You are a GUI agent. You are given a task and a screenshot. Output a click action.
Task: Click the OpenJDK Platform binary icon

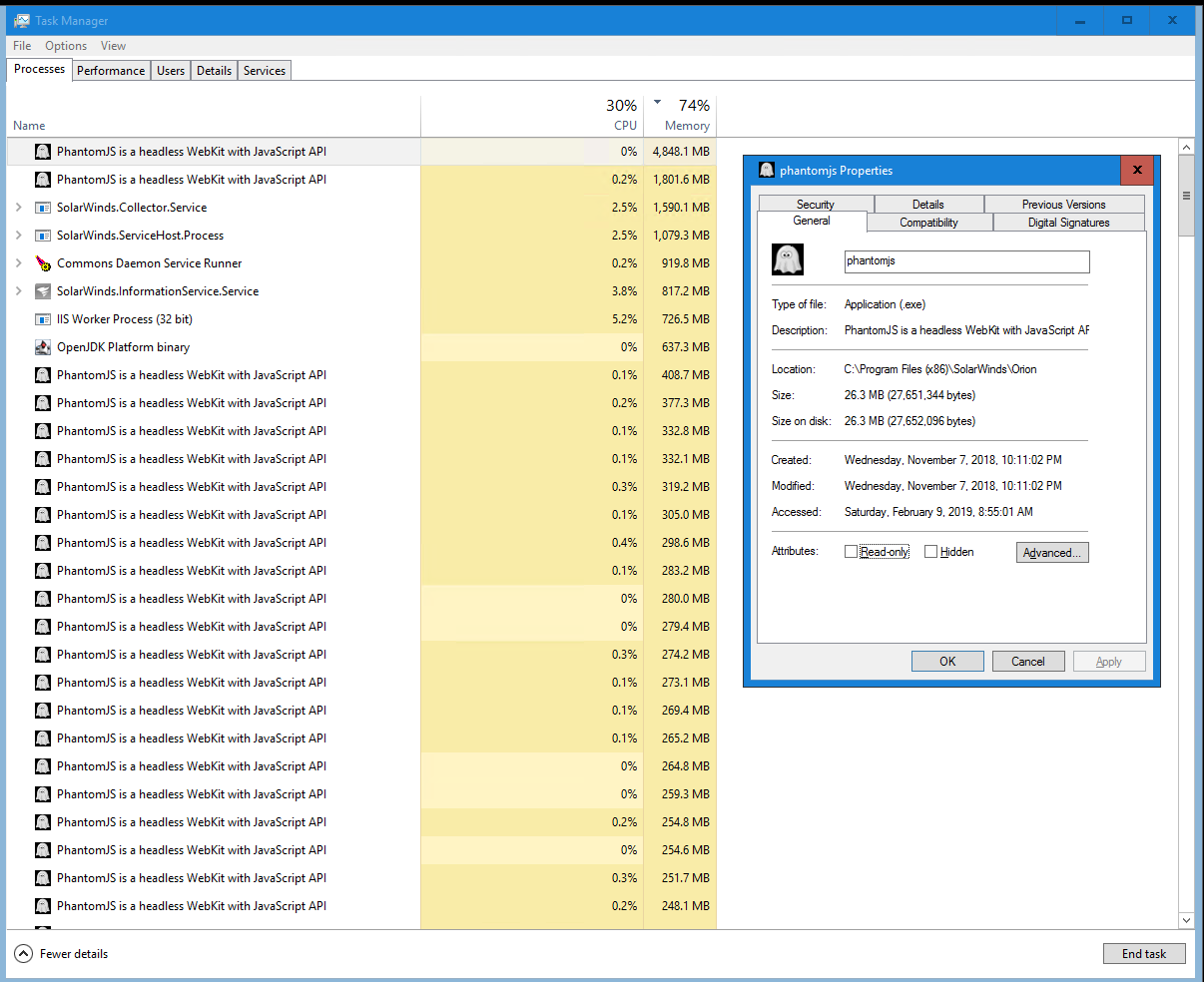coord(43,347)
